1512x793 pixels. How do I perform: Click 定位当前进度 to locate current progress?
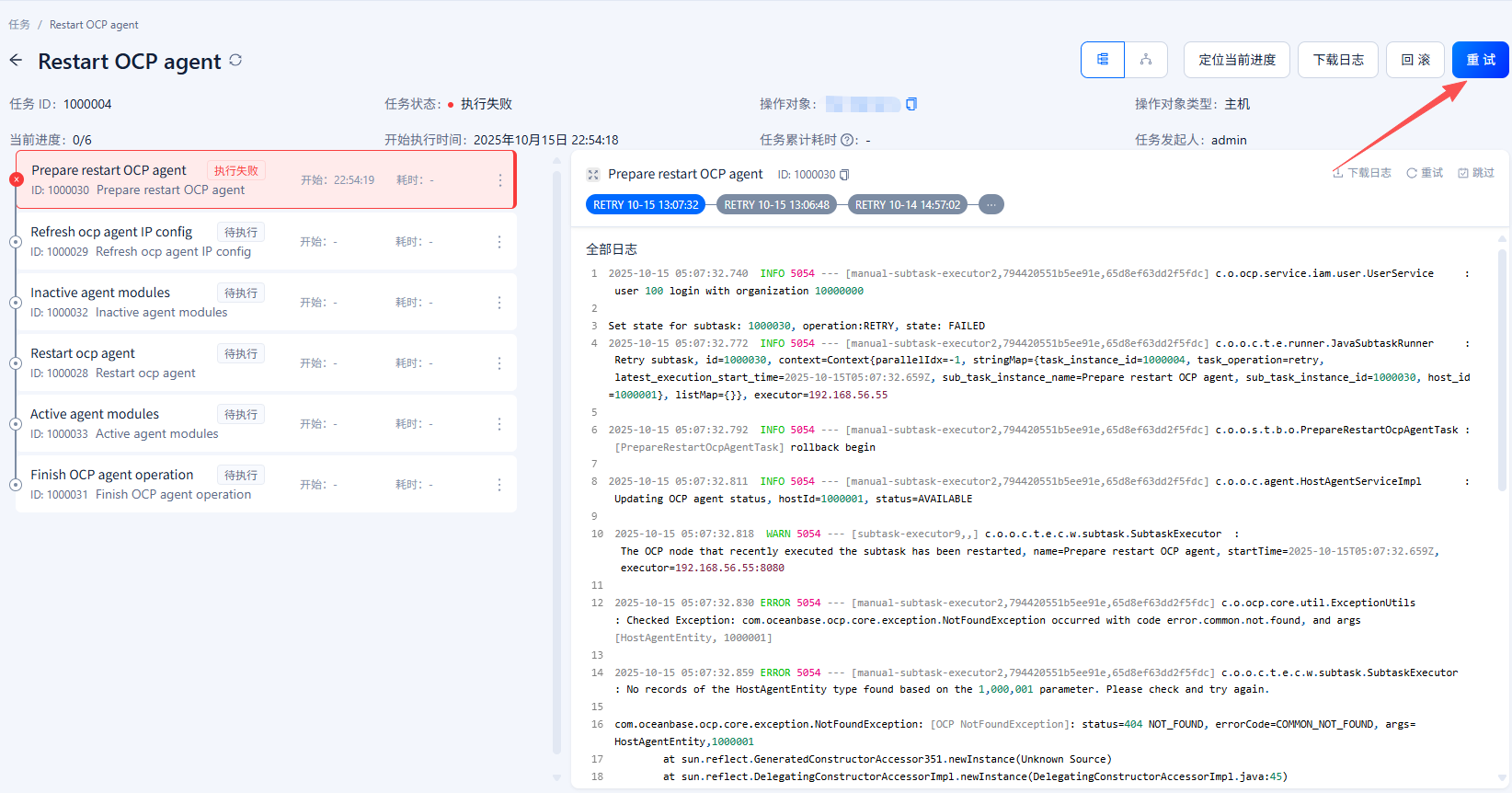[x=1236, y=60]
